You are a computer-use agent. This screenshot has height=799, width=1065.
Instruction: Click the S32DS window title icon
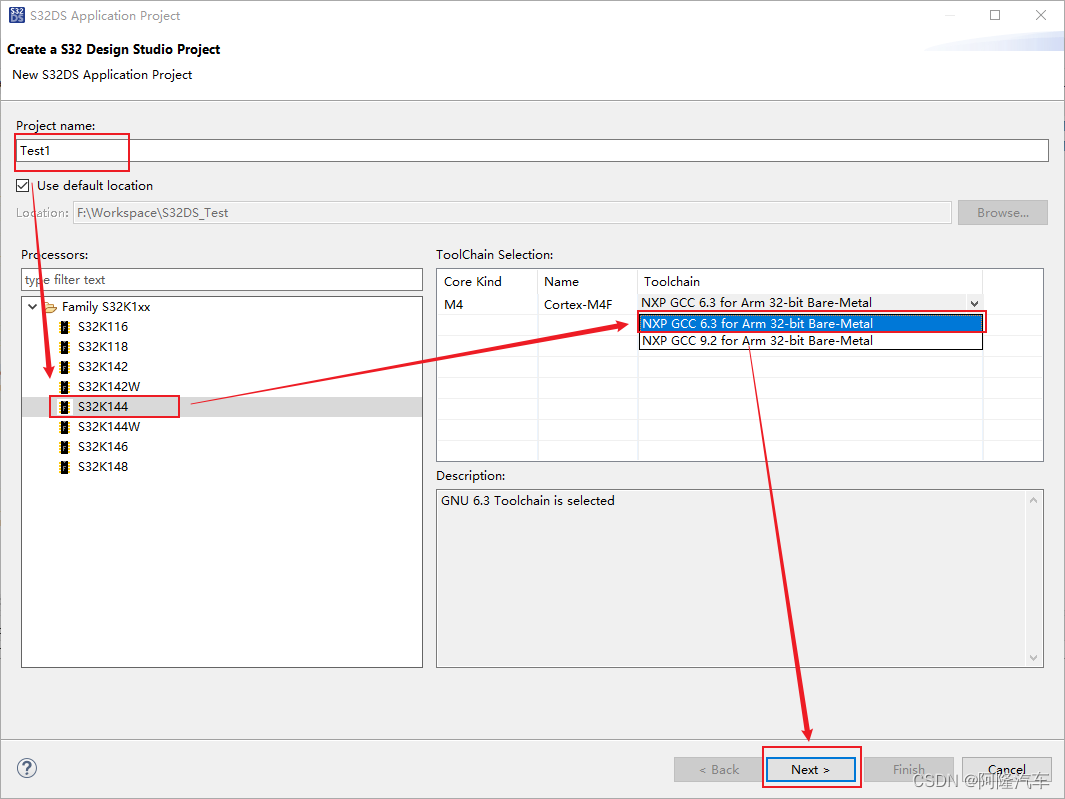(x=16, y=15)
